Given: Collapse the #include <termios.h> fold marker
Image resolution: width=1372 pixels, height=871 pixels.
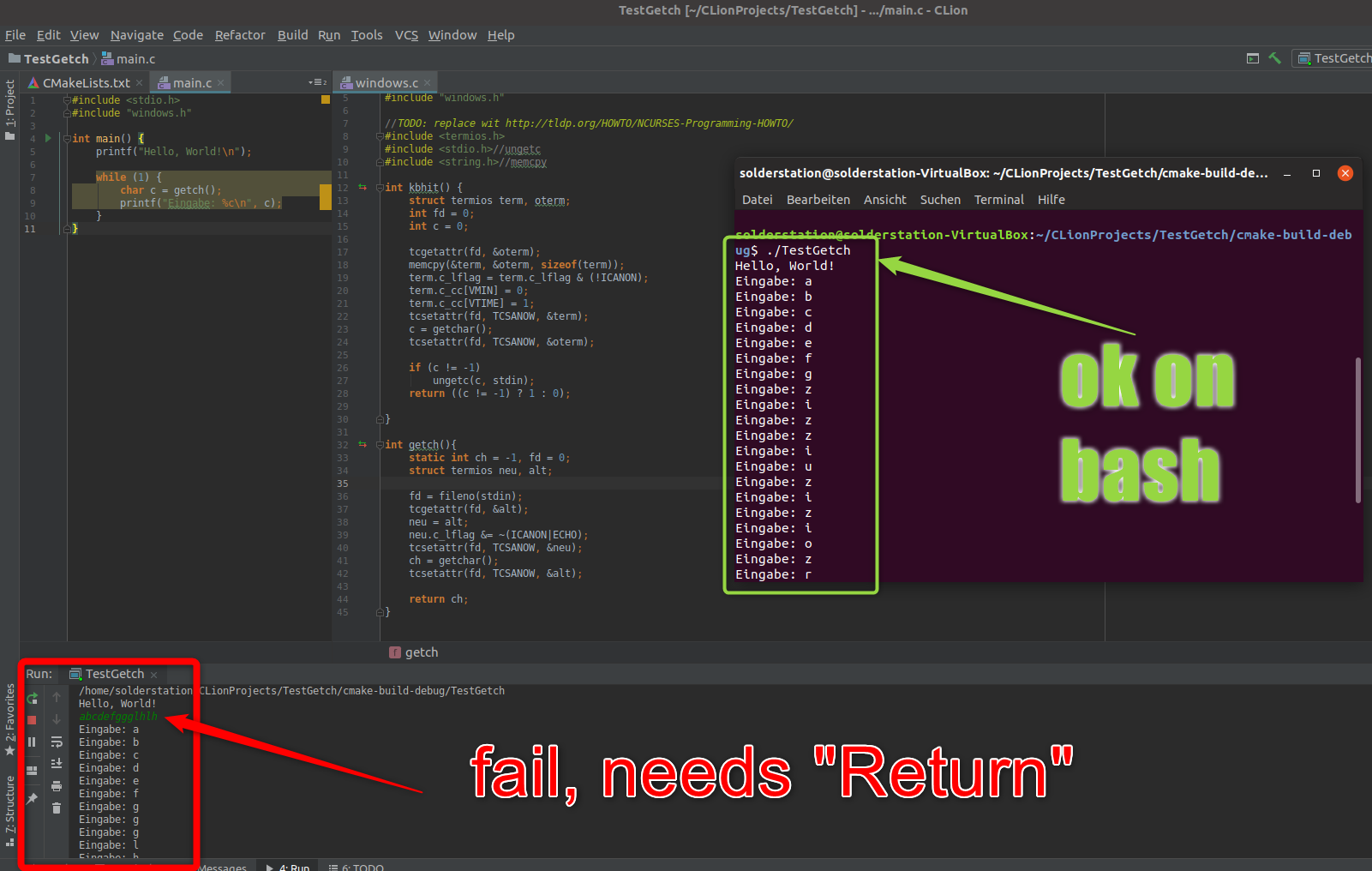Looking at the screenshot, I should [380, 135].
